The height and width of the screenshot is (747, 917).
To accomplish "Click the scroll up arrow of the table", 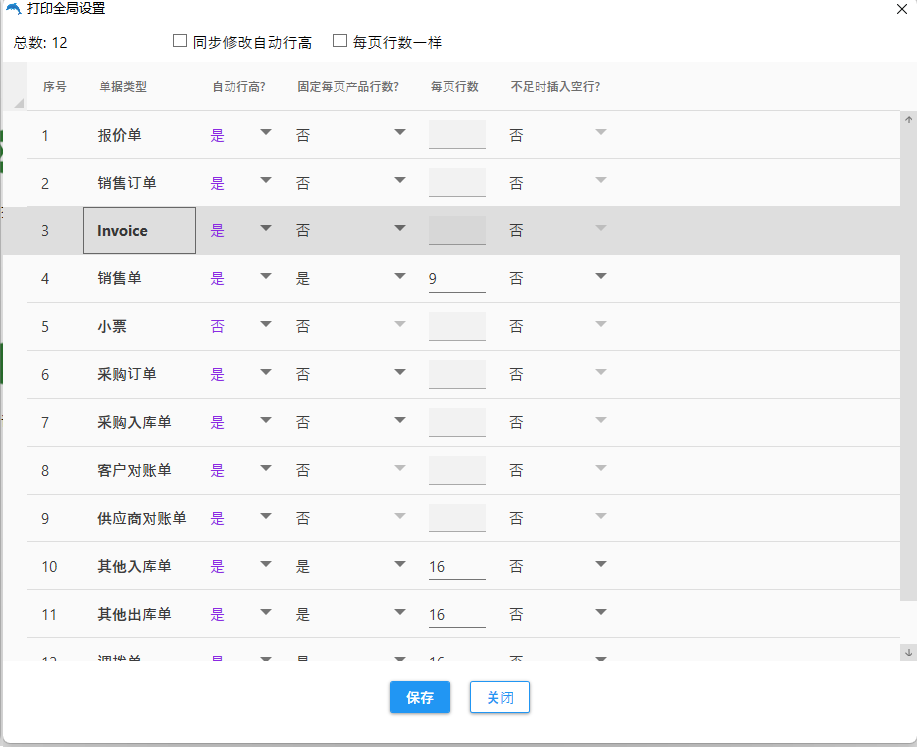I will (908, 121).
